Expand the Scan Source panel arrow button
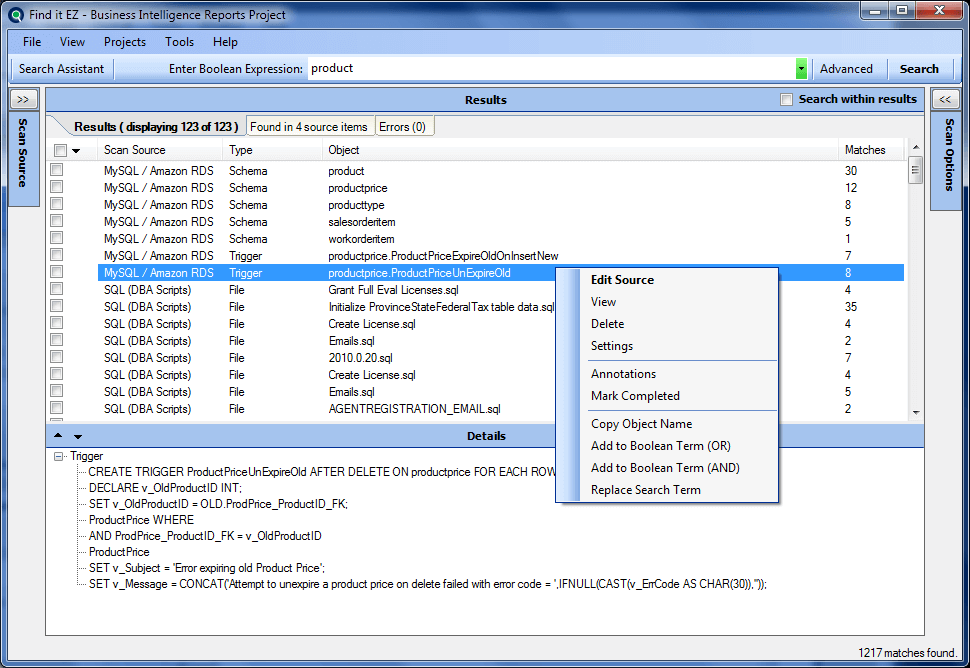This screenshot has width=970, height=668. [24, 99]
